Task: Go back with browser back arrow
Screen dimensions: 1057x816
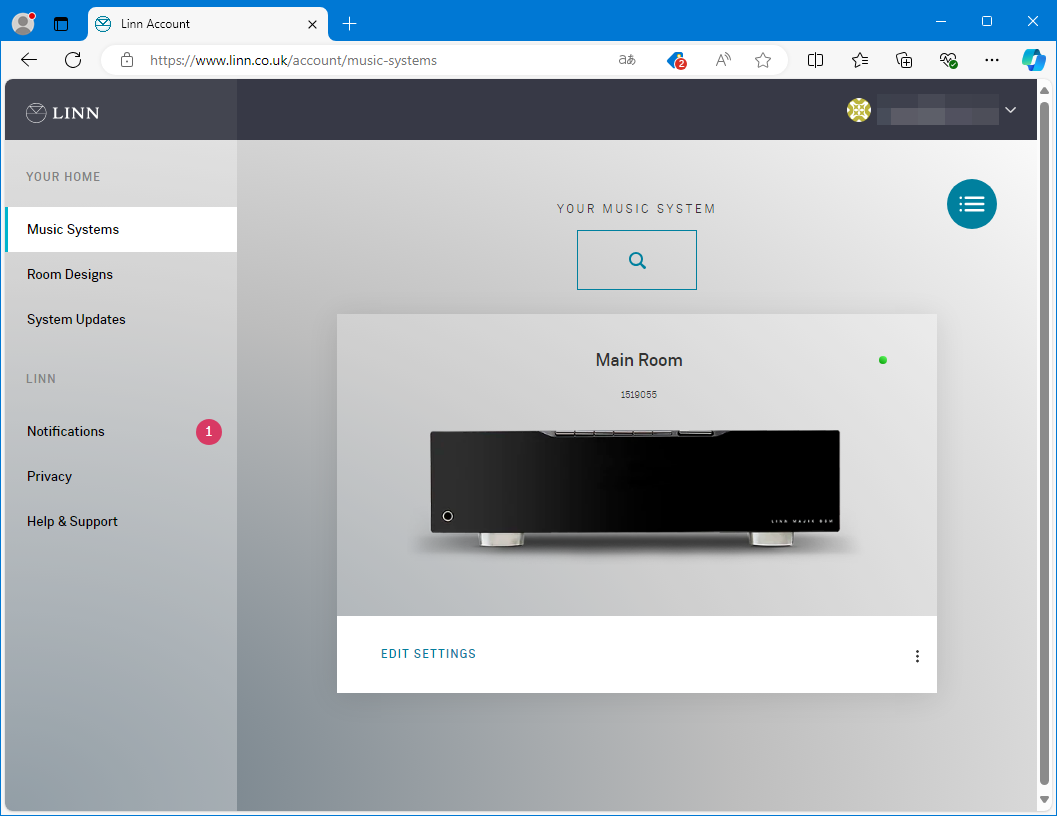Action: pos(29,60)
